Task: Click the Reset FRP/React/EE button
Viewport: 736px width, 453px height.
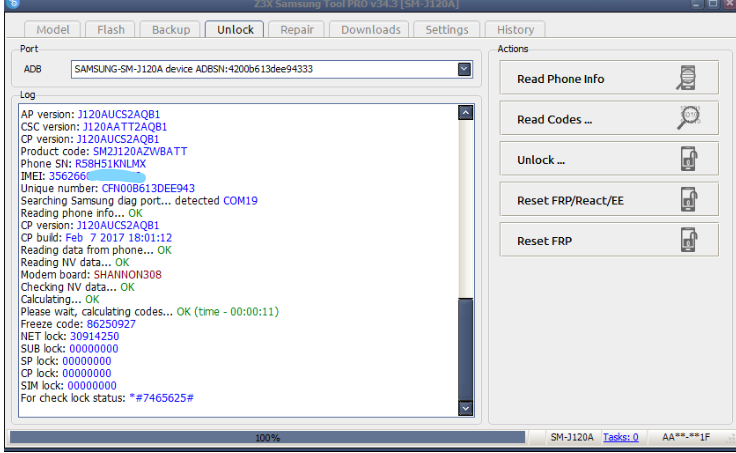Action: click(609, 200)
